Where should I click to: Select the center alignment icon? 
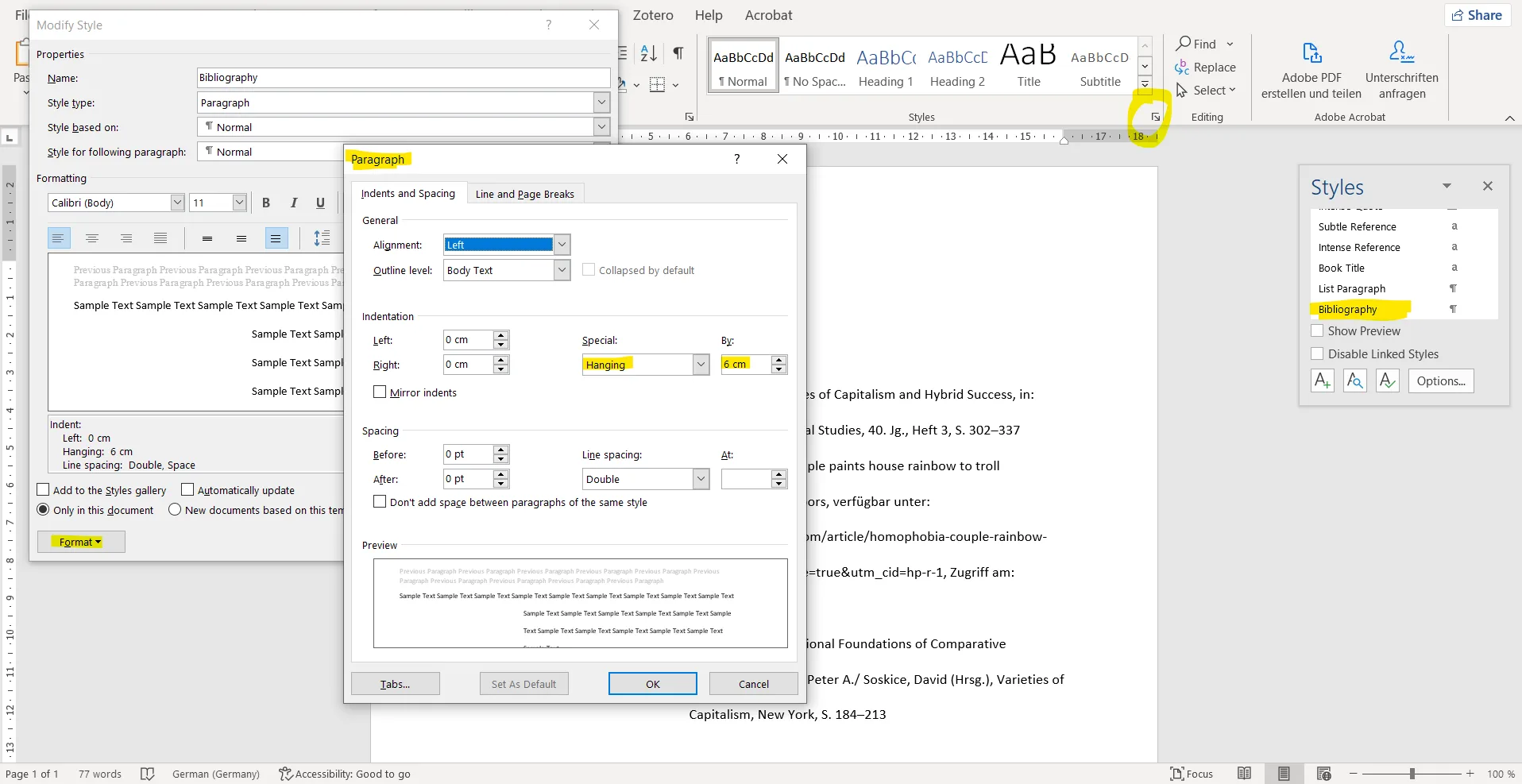tap(92, 238)
